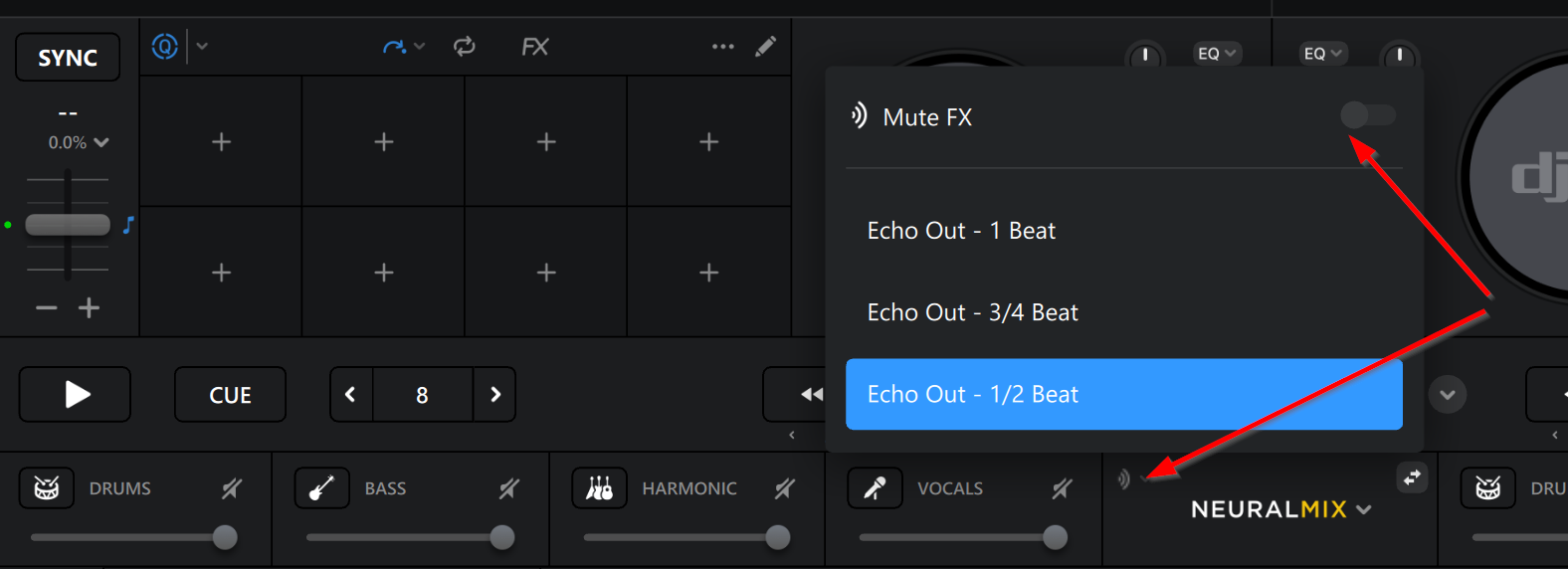Click the bass stem volume slider
This screenshot has height=569, width=1568.
pos(410,537)
